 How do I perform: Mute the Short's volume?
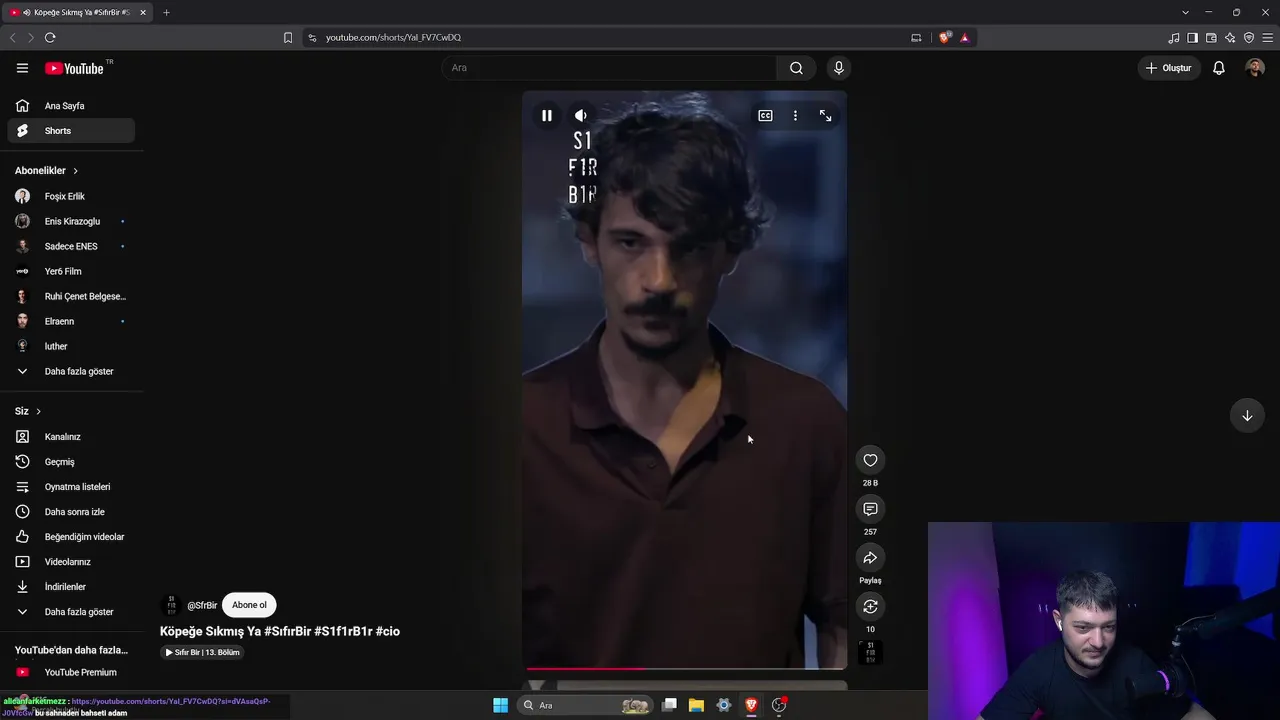tap(581, 116)
